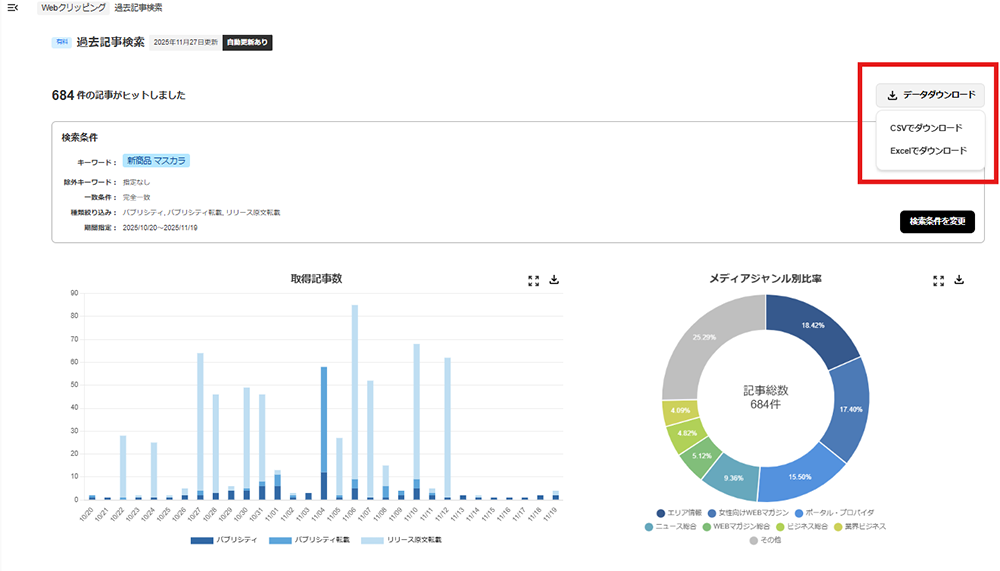The width and height of the screenshot is (1000, 571).
Task: Toggle 女性向けWEBマガジン legend entry
Action: click(748, 513)
